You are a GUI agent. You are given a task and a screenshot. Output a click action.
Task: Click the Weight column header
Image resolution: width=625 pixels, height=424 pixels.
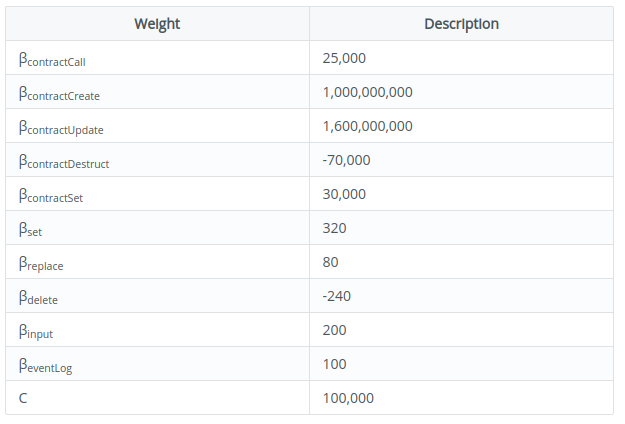156,24
